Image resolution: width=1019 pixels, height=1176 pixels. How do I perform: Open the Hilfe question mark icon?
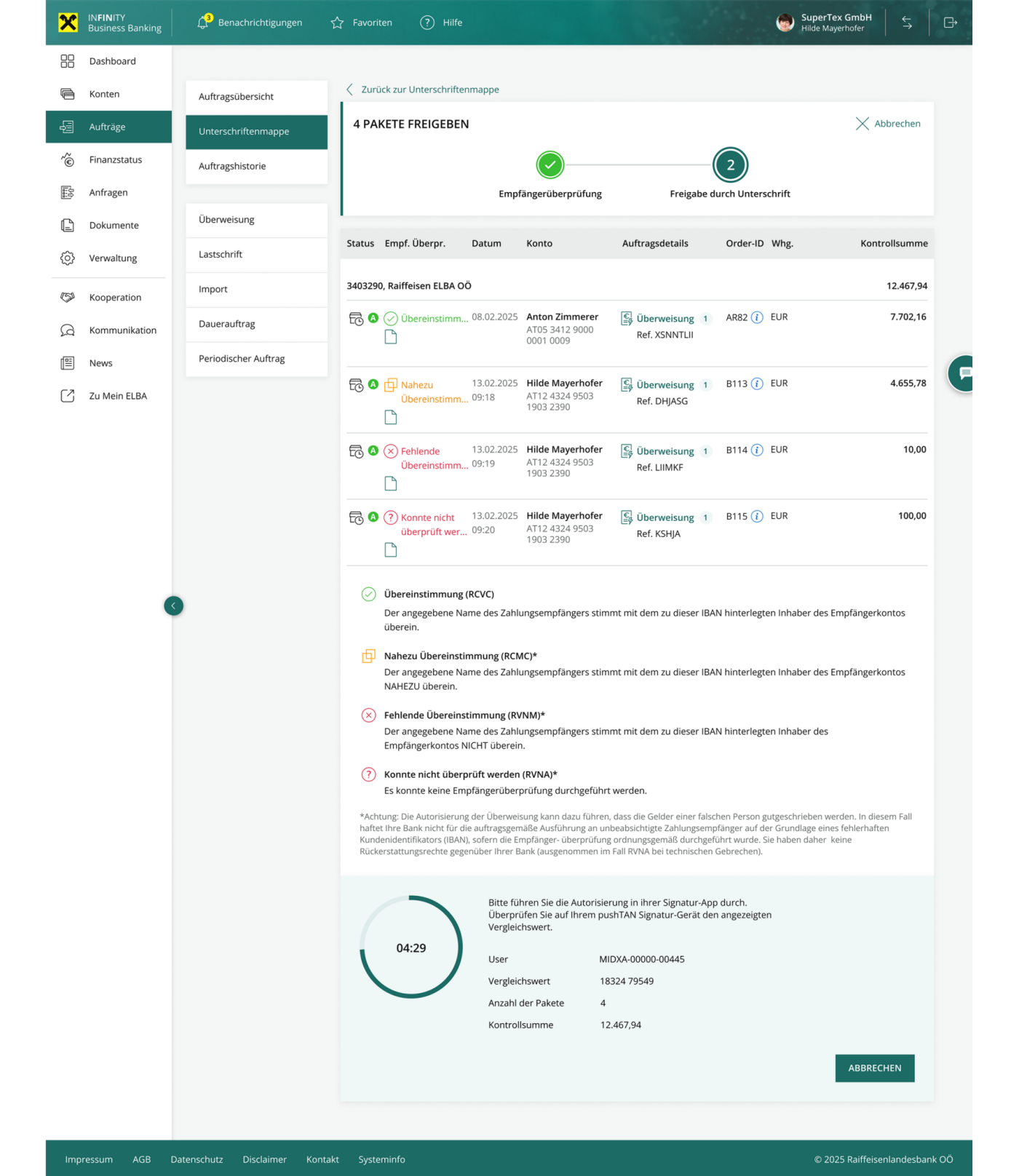tap(427, 23)
